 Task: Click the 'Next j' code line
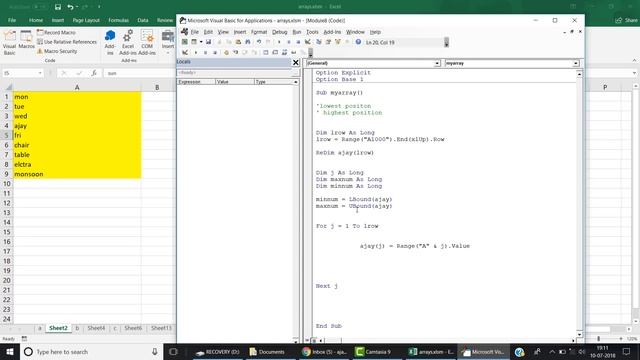click(x=327, y=286)
